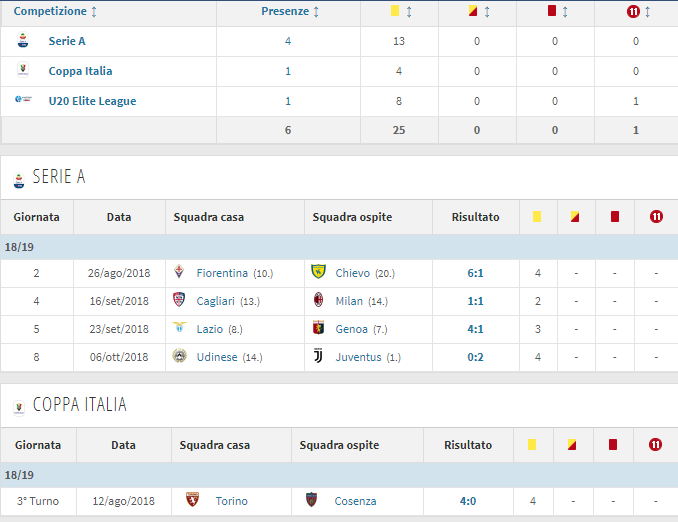Click the Cagliari club crest icon

(180, 301)
